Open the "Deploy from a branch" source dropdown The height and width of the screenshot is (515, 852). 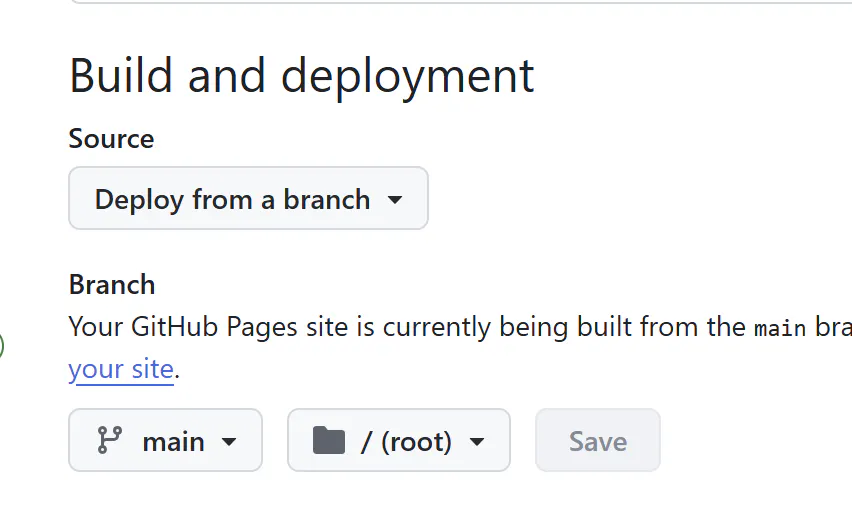(x=248, y=198)
